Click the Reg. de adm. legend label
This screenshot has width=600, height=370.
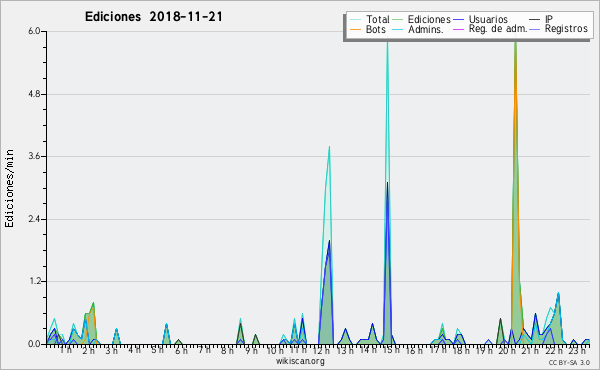[498, 29]
